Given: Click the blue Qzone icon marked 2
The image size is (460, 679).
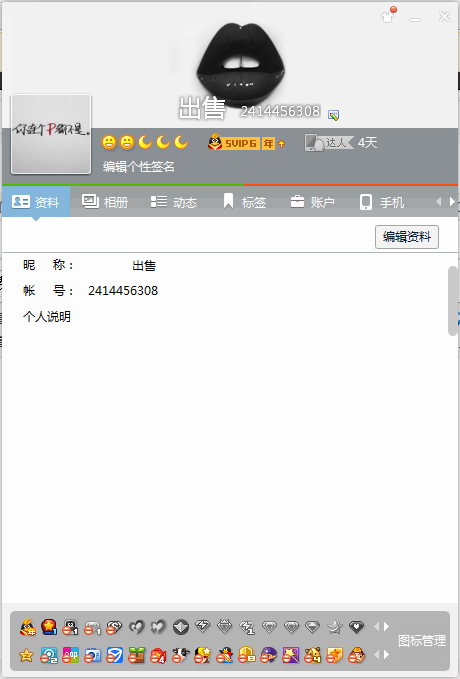Looking at the screenshot, I should coord(49,656).
